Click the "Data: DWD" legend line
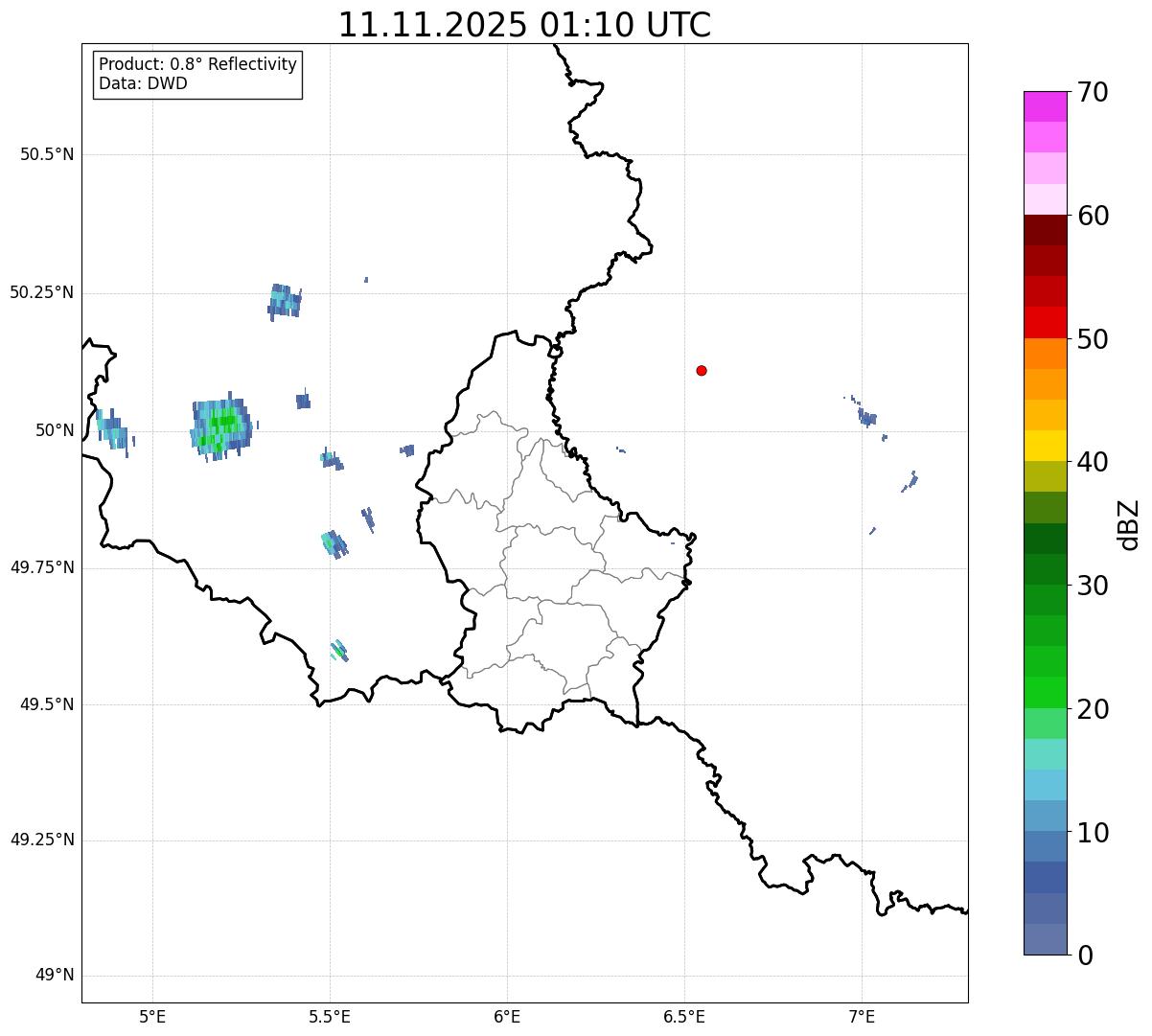 click(143, 83)
